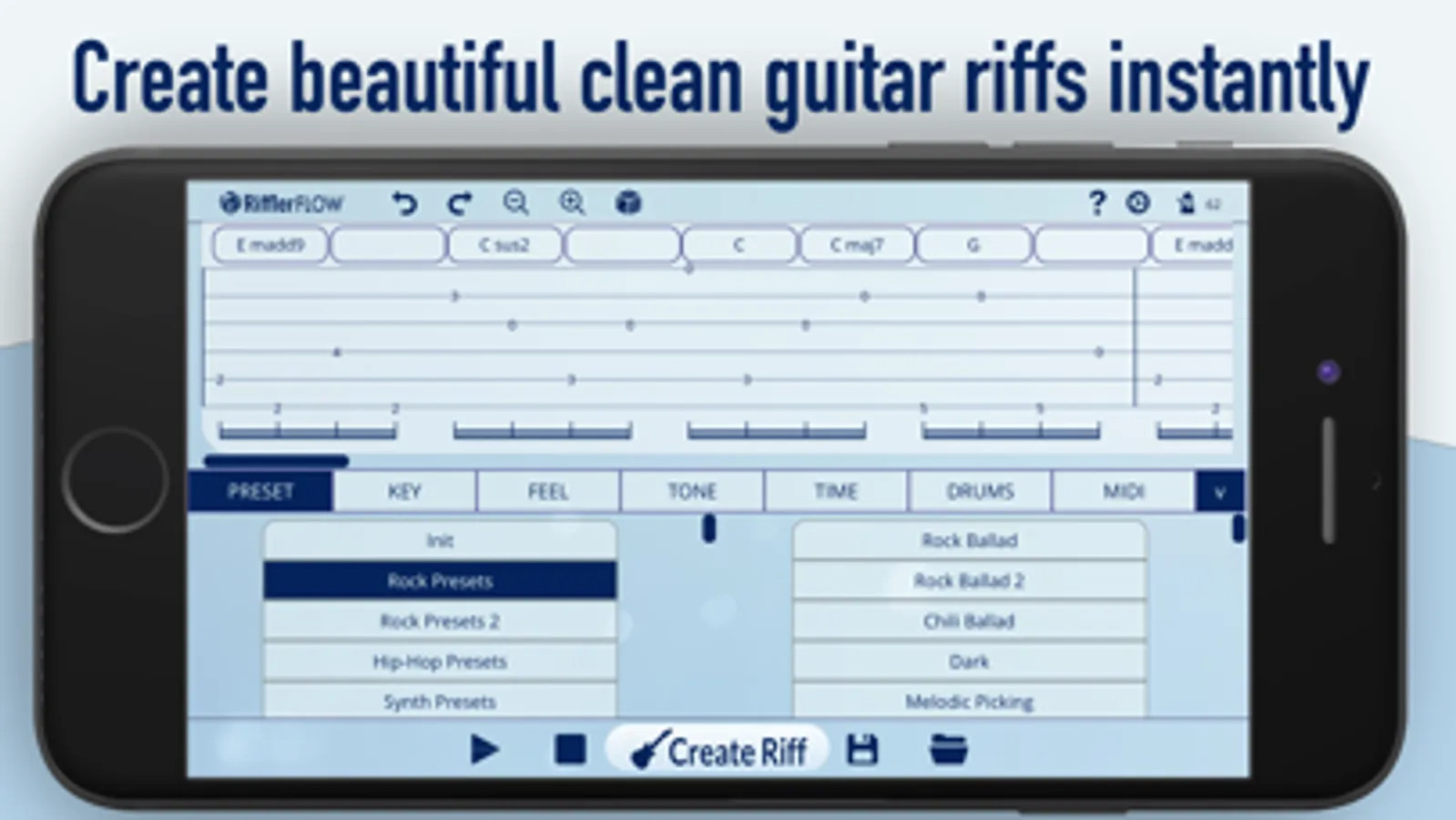This screenshot has width=1456, height=820.
Task: Choose the Chili Ballad preset
Action: (970, 621)
